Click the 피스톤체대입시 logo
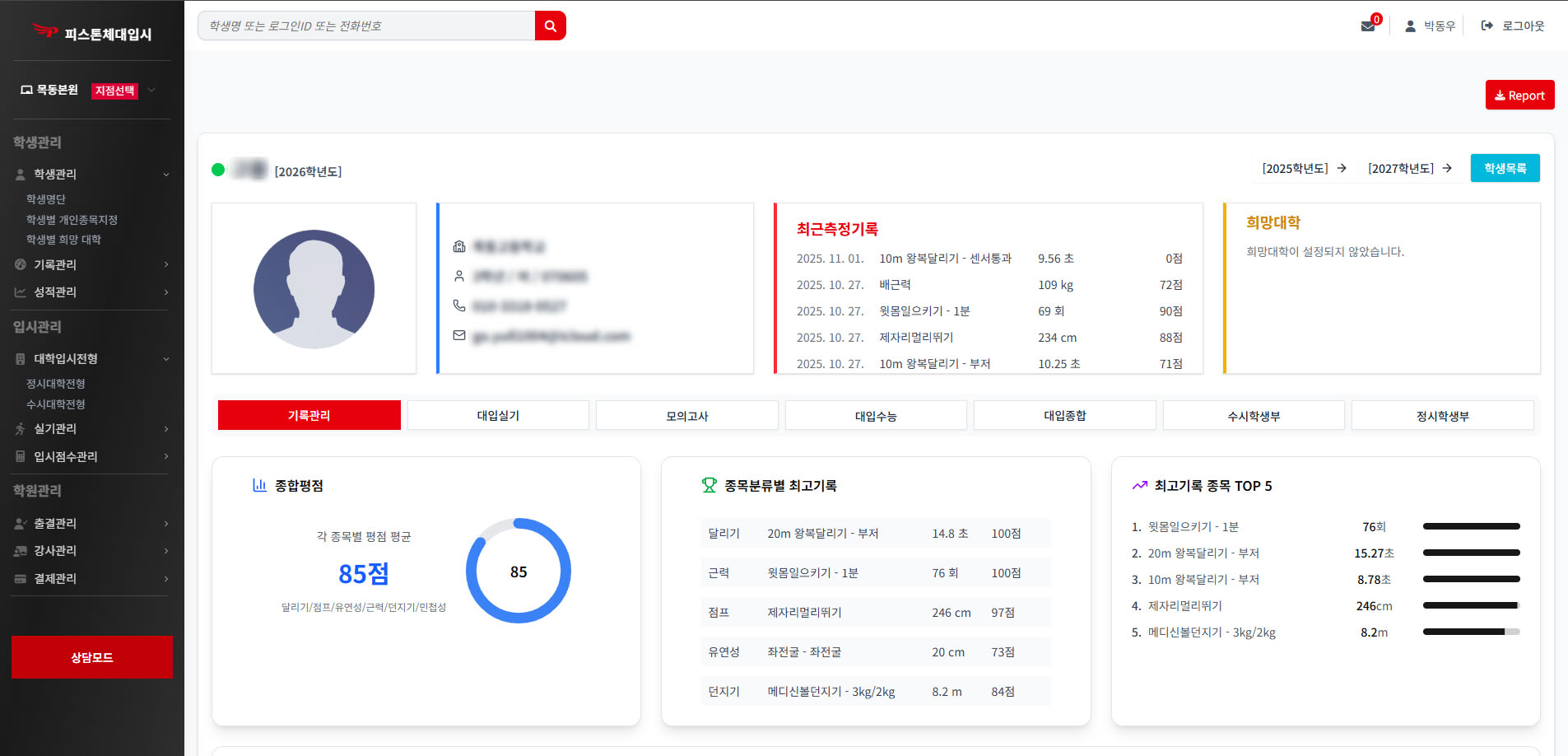1568x756 pixels. tap(91, 33)
